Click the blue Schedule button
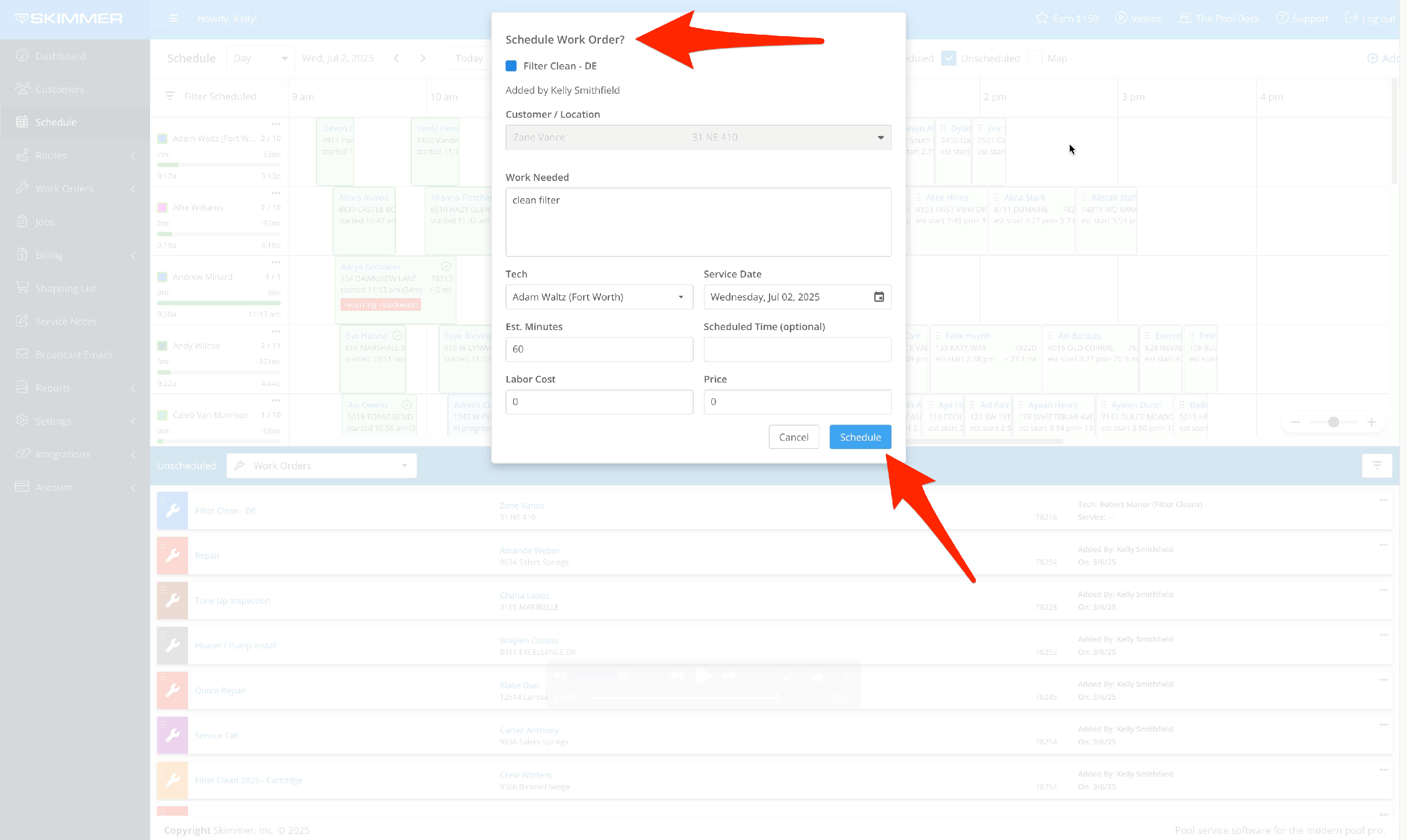The width and height of the screenshot is (1407, 840). tap(860, 437)
